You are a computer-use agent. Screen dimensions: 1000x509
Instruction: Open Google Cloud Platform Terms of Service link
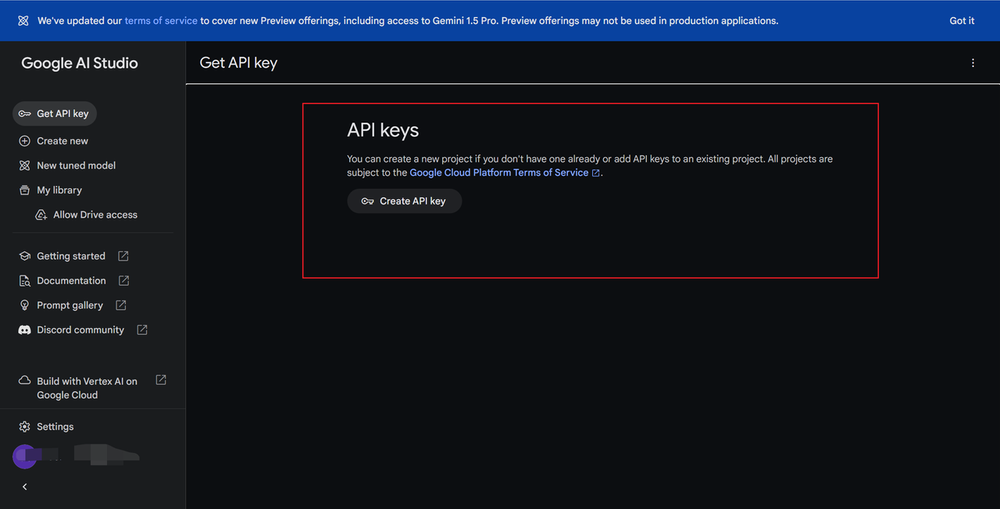[x=499, y=173]
